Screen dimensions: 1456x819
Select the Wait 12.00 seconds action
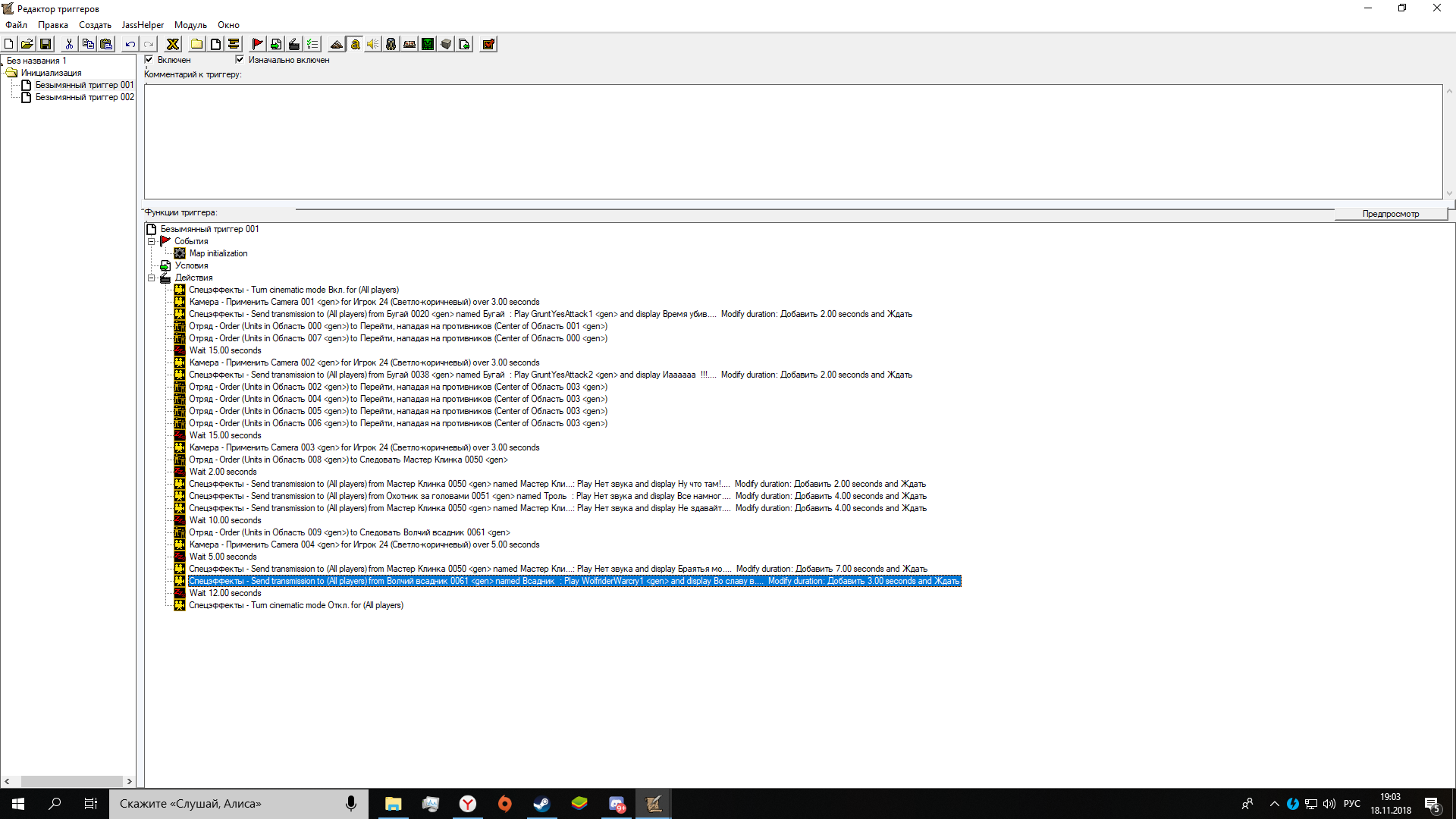pyautogui.click(x=224, y=593)
